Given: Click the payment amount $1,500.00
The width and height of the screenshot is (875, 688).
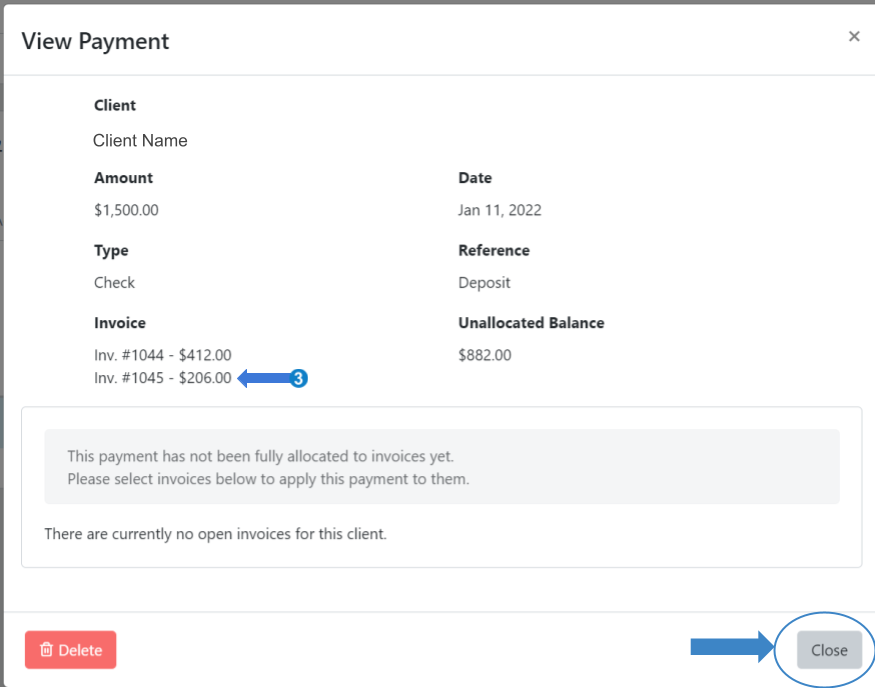Looking at the screenshot, I should (124, 210).
